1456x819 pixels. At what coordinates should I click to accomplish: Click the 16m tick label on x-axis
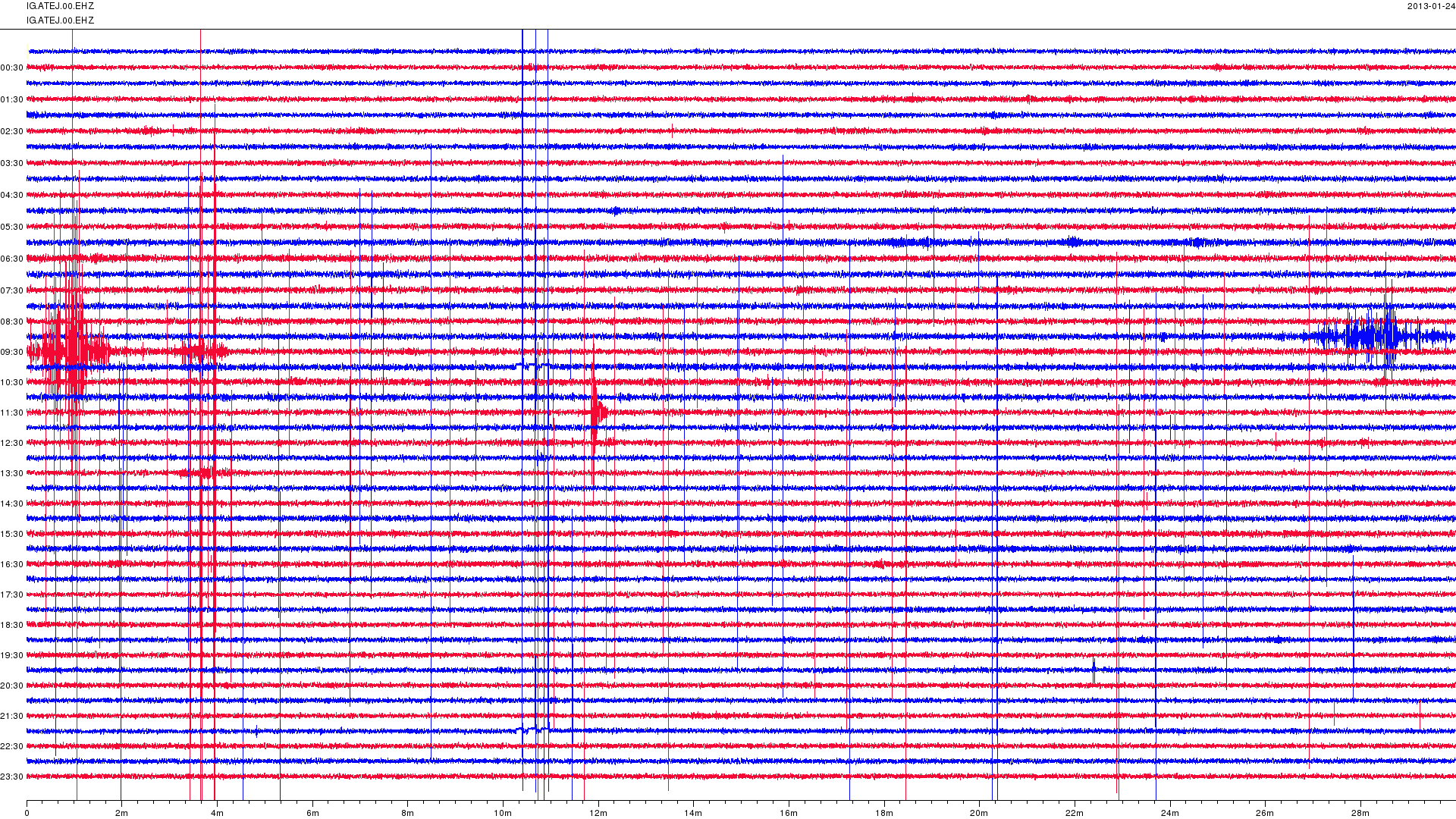click(789, 814)
